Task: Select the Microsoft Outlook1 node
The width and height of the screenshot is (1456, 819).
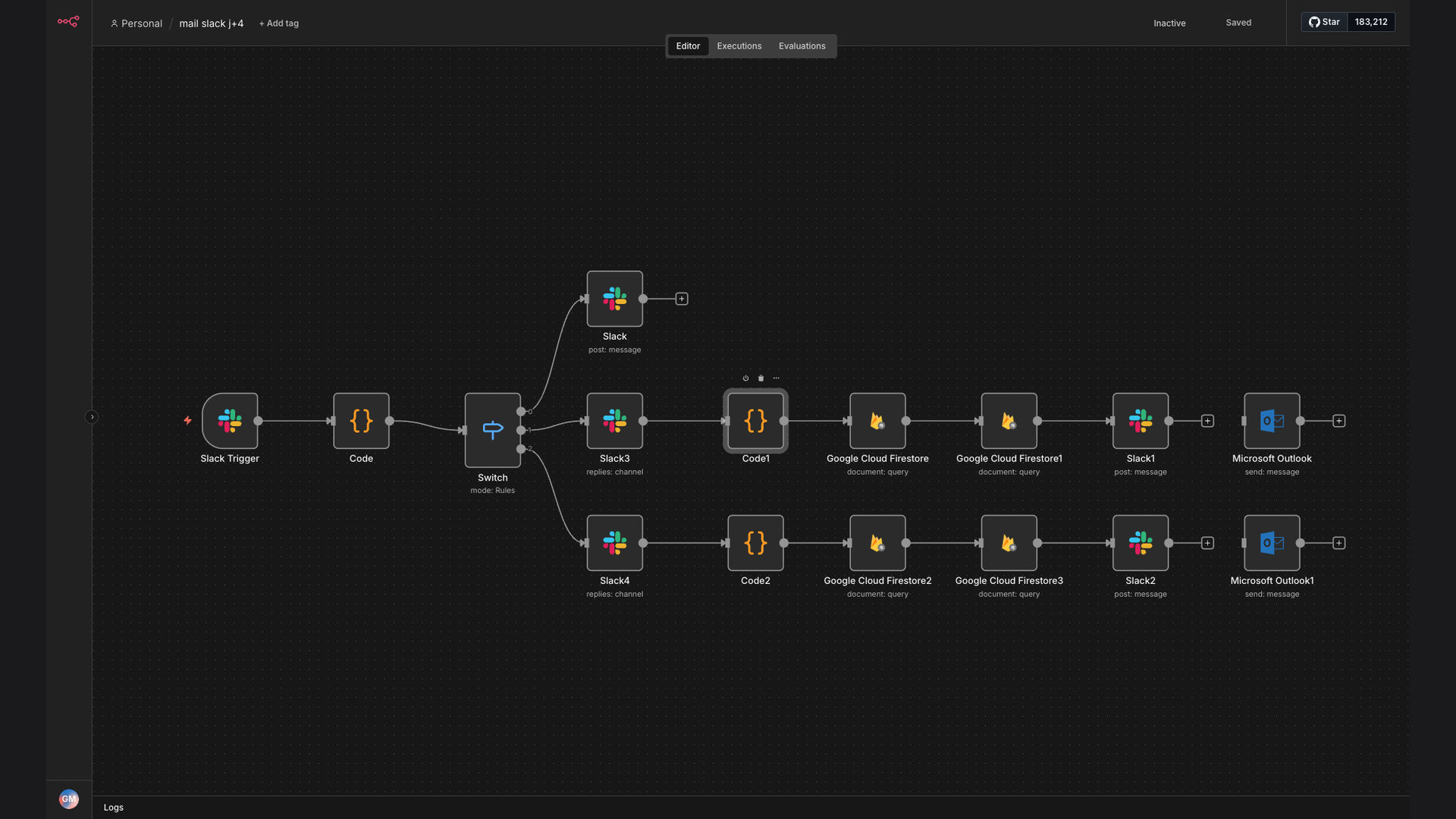Action: (1272, 543)
